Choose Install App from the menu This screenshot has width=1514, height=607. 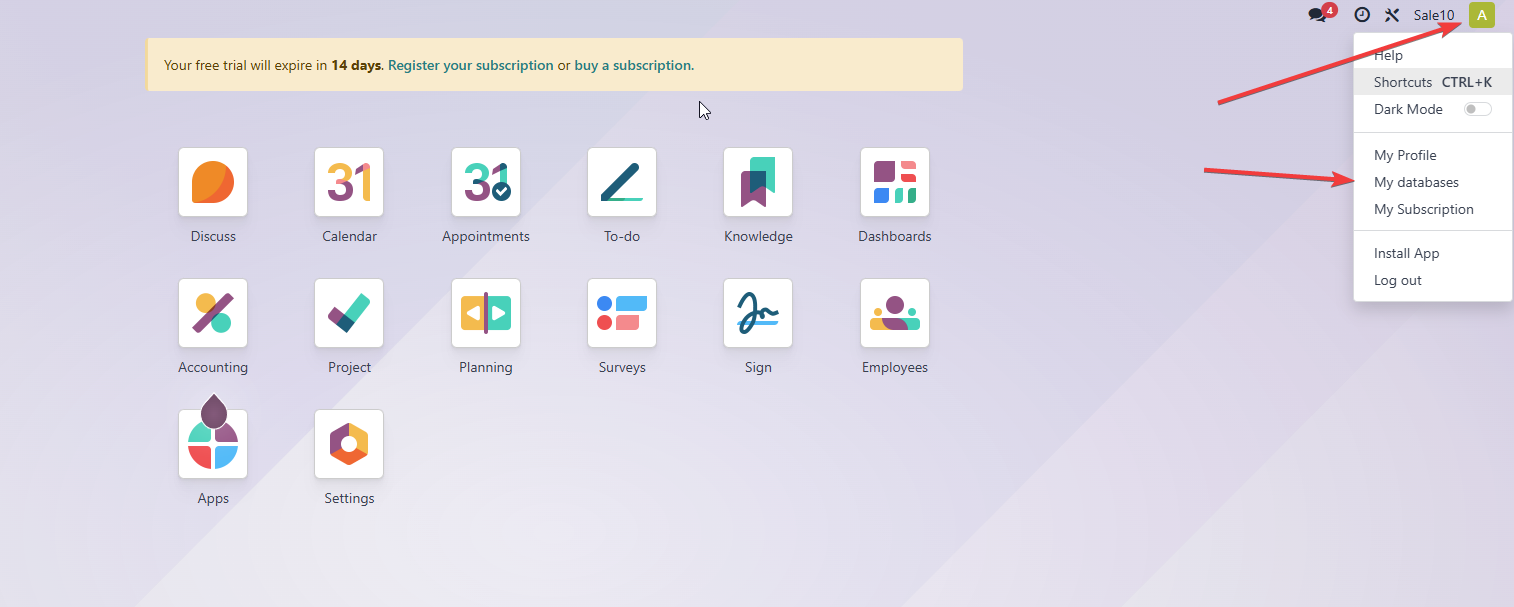pyautogui.click(x=1433, y=253)
